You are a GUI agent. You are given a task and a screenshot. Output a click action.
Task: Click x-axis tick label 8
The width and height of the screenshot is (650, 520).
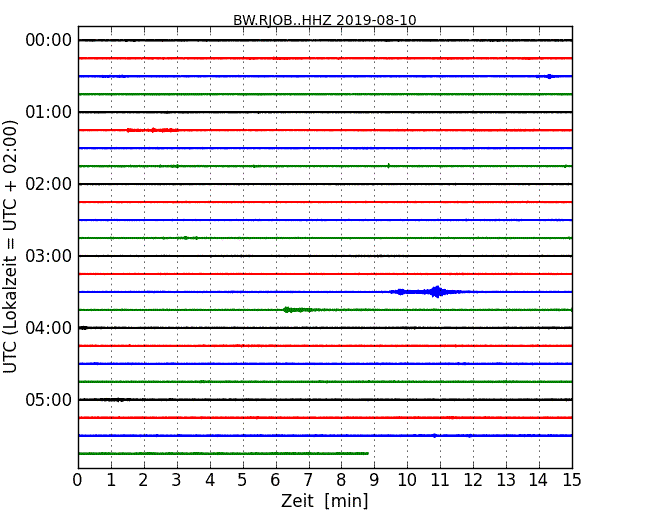point(341,480)
